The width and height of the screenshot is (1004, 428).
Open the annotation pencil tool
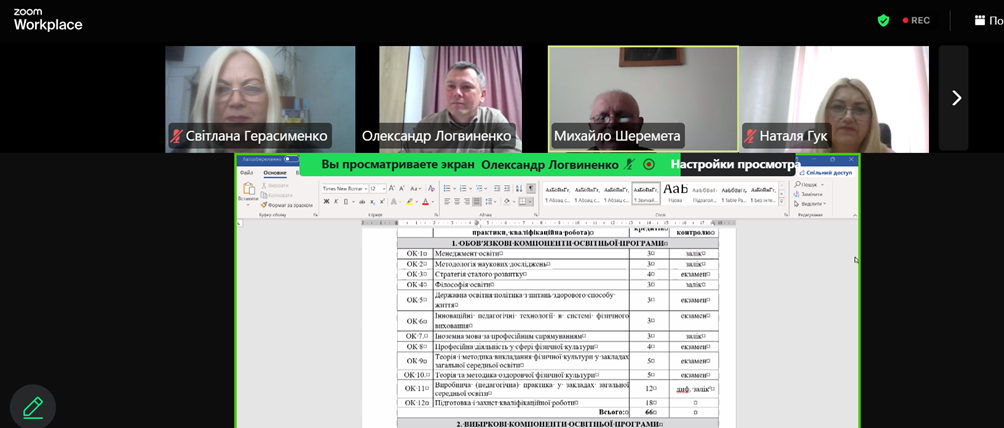[x=33, y=407]
